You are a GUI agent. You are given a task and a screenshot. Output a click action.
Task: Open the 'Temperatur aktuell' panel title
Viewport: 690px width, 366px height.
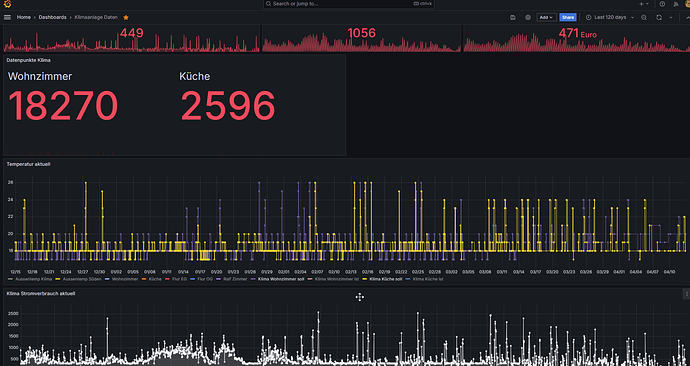pyautogui.click(x=29, y=164)
